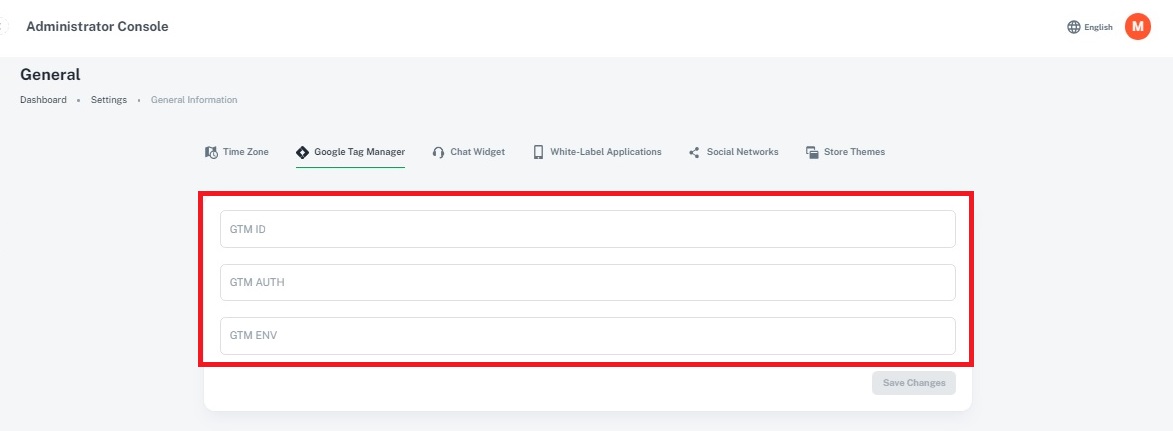Select the White-Label Applications tab
This screenshot has width=1173, height=431.
pyautogui.click(x=605, y=152)
